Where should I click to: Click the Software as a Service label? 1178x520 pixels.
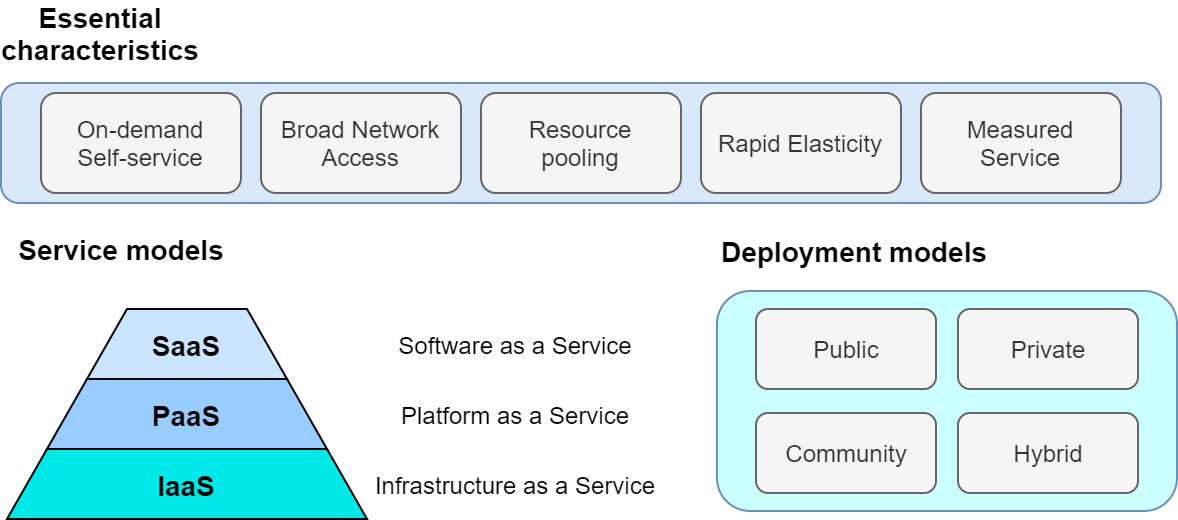pyautogui.click(x=514, y=346)
